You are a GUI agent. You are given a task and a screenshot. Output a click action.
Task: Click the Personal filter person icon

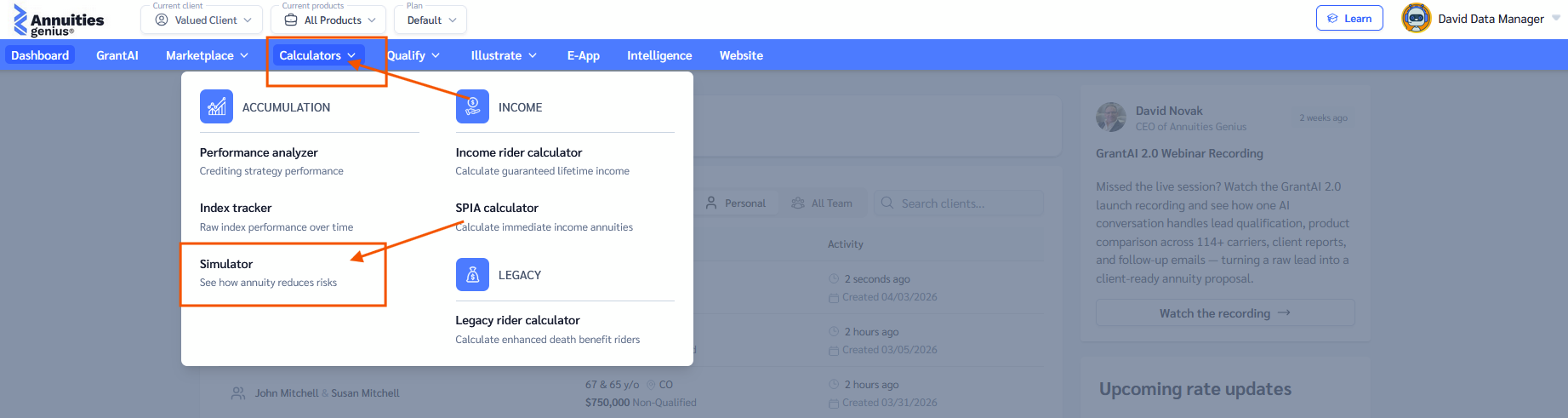point(711,203)
